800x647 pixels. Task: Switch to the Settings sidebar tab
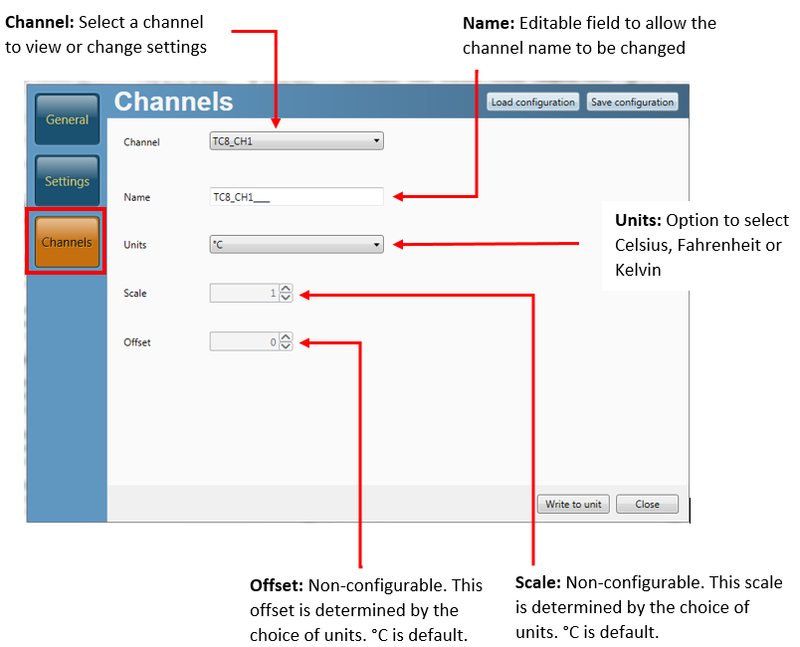click(x=67, y=181)
